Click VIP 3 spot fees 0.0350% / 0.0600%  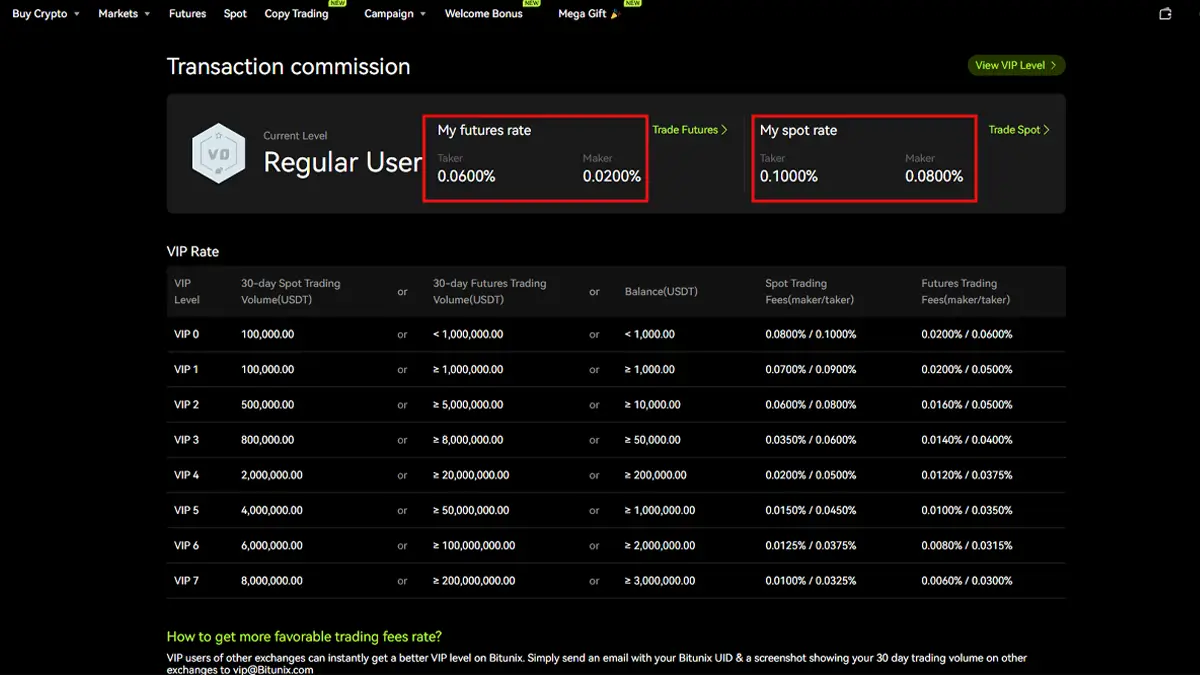point(811,440)
